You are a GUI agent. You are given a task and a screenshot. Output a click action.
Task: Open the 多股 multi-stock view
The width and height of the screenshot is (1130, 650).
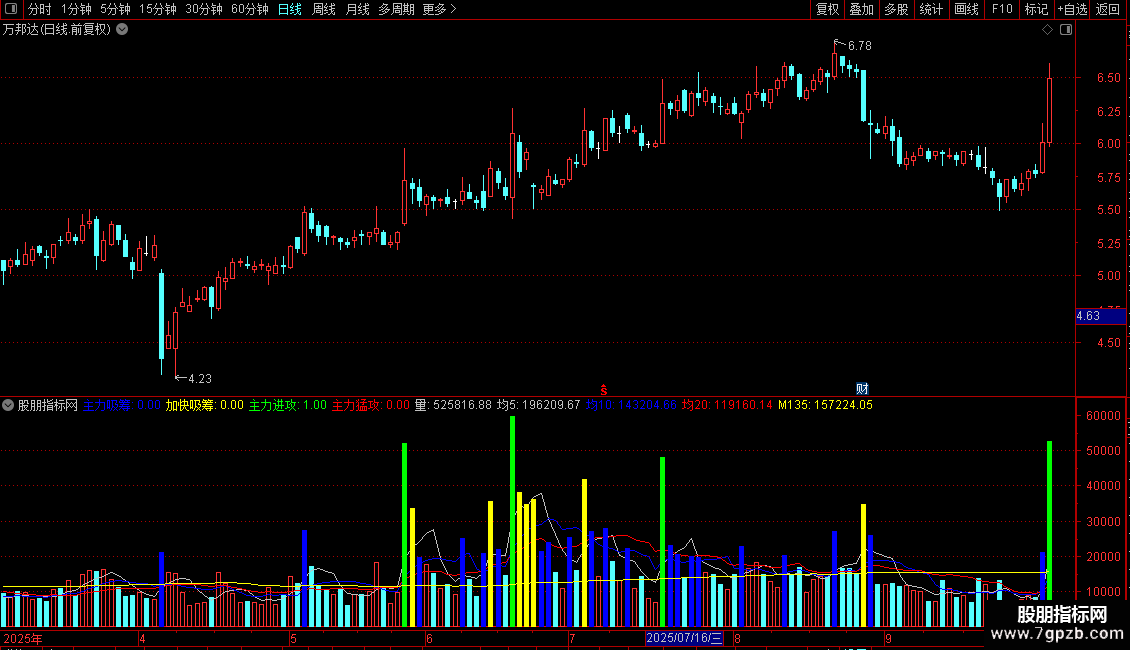click(x=896, y=9)
